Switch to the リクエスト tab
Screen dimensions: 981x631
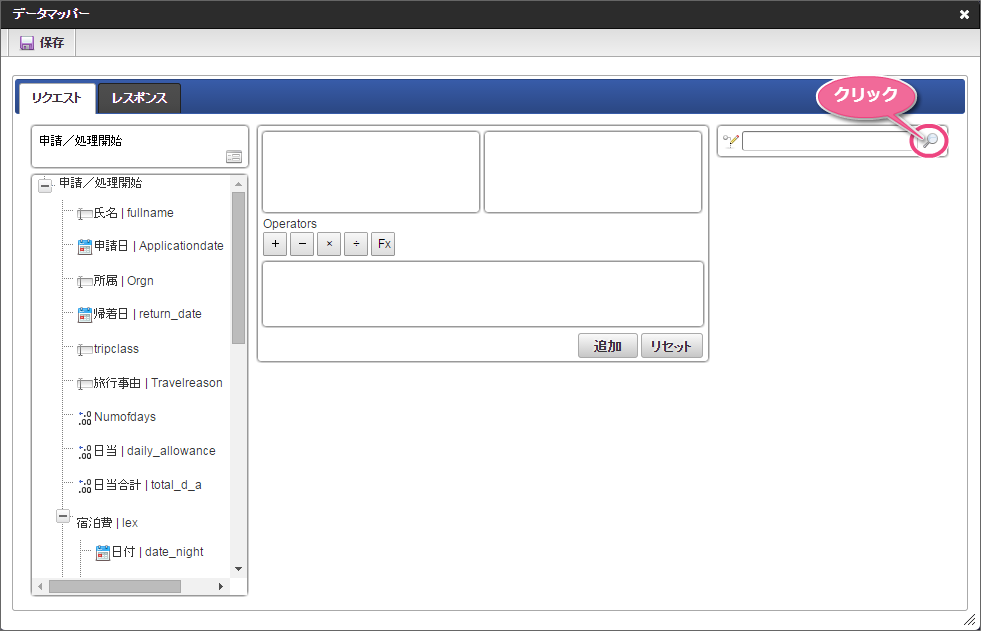point(56,98)
